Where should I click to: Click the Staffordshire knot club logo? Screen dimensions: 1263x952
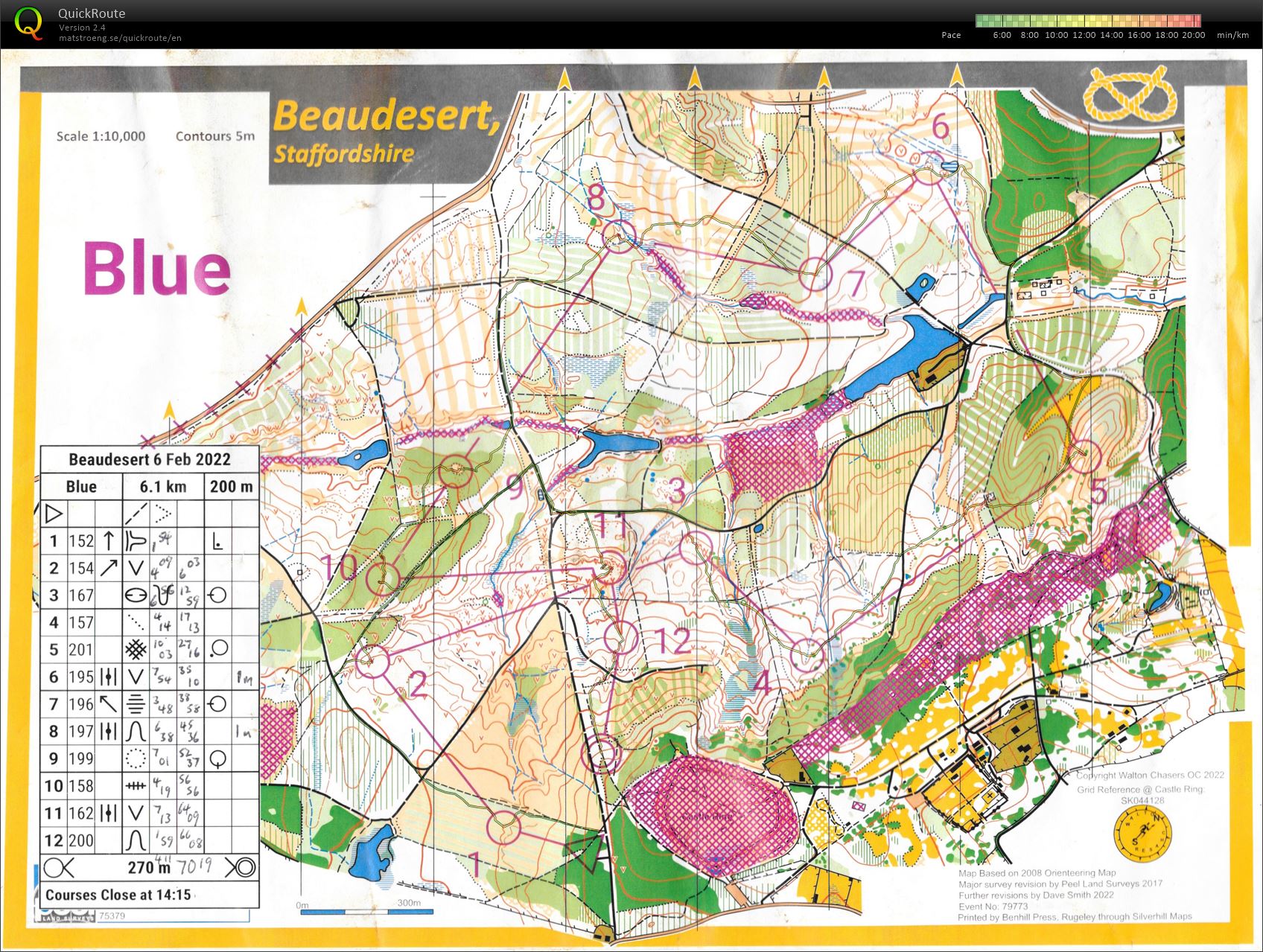[x=1129, y=94]
